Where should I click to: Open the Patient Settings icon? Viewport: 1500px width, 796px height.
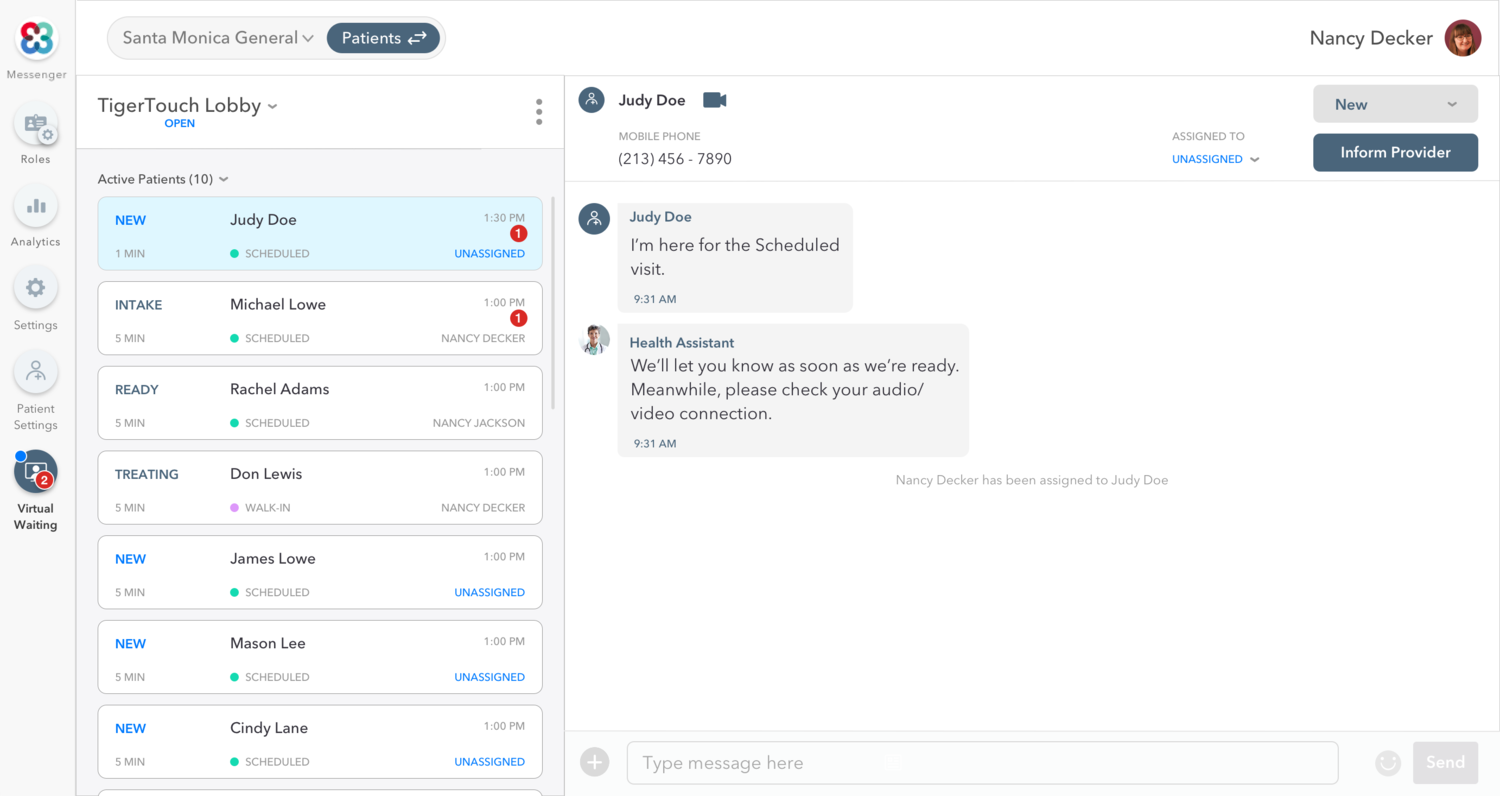pos(36,372)
